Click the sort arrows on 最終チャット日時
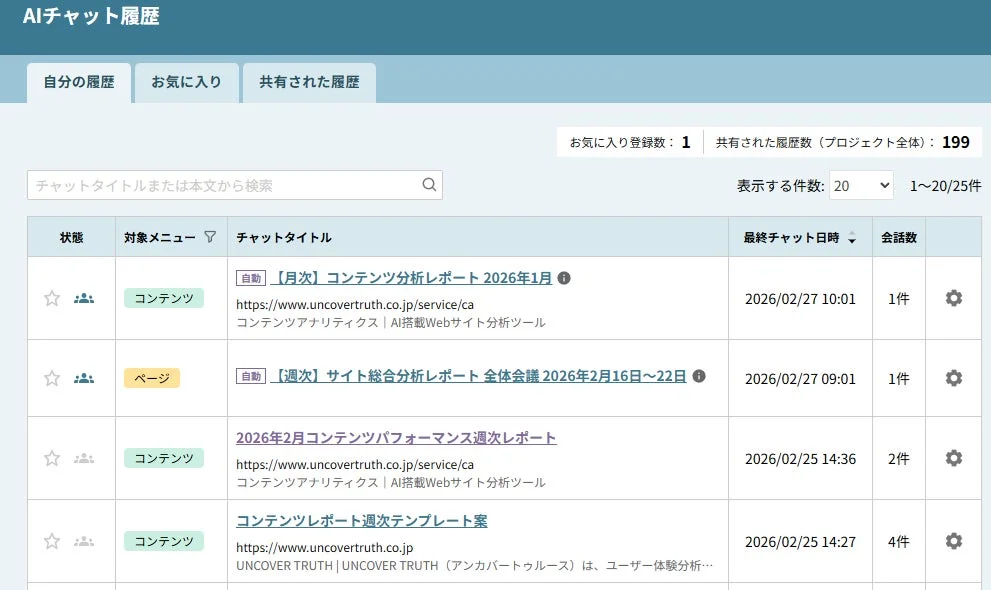The image size is (991, 590). pyautogui.click(x=851, y=238)
